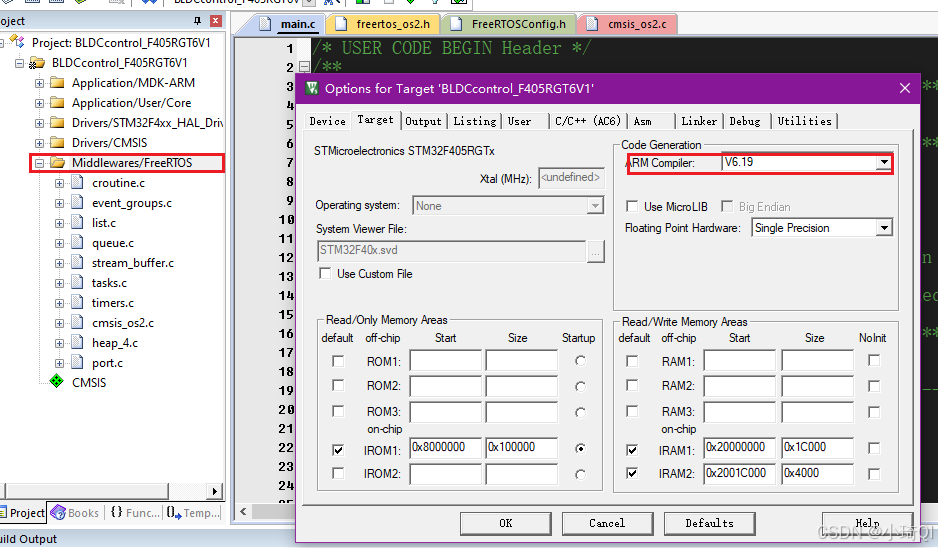938x548 pixels.
Task: Click the project workspace icon at tree root
Action: (18, 42)
